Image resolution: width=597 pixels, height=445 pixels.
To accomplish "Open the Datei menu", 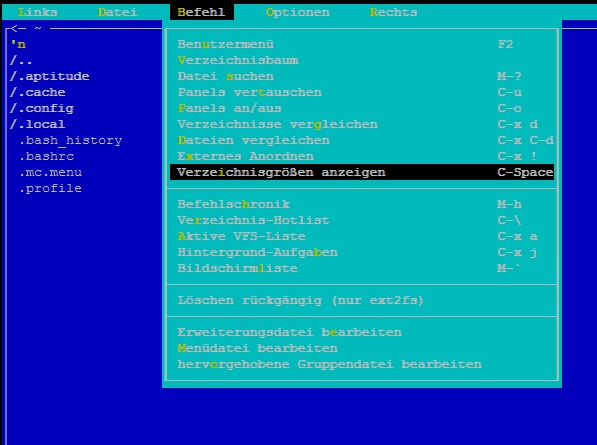I will click(x=117, y=12).
